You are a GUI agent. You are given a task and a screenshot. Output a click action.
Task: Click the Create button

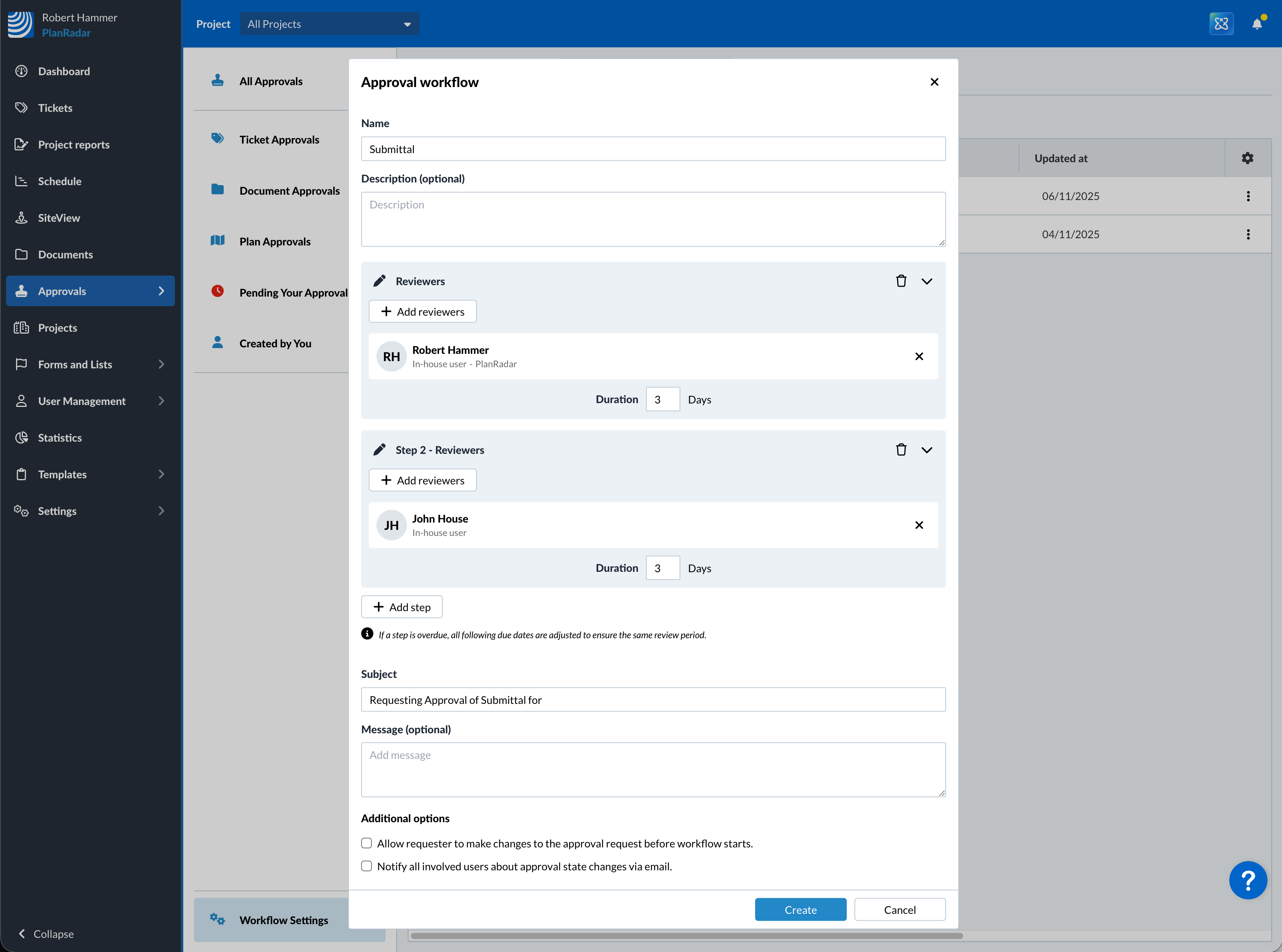(x=800, y=909)
